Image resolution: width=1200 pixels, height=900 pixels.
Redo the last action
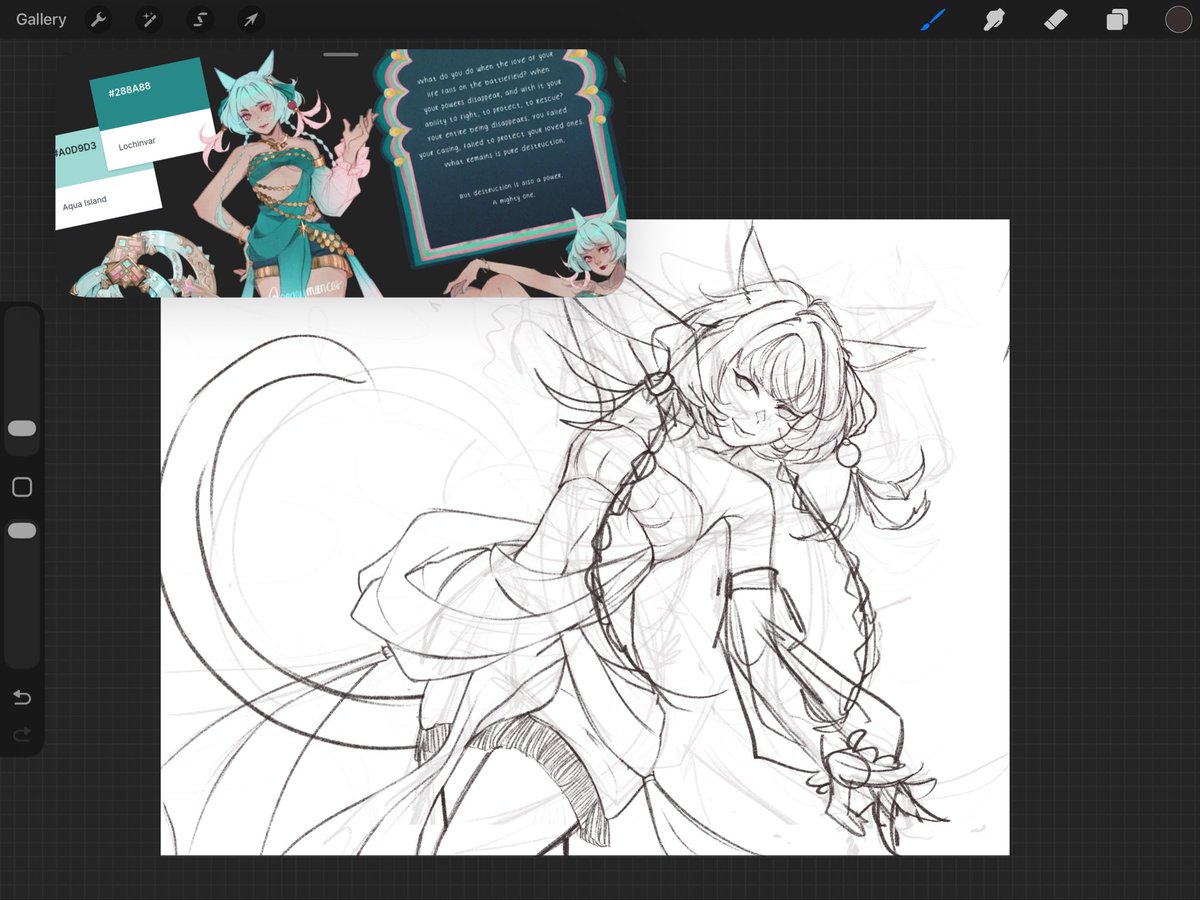(22, 735)
